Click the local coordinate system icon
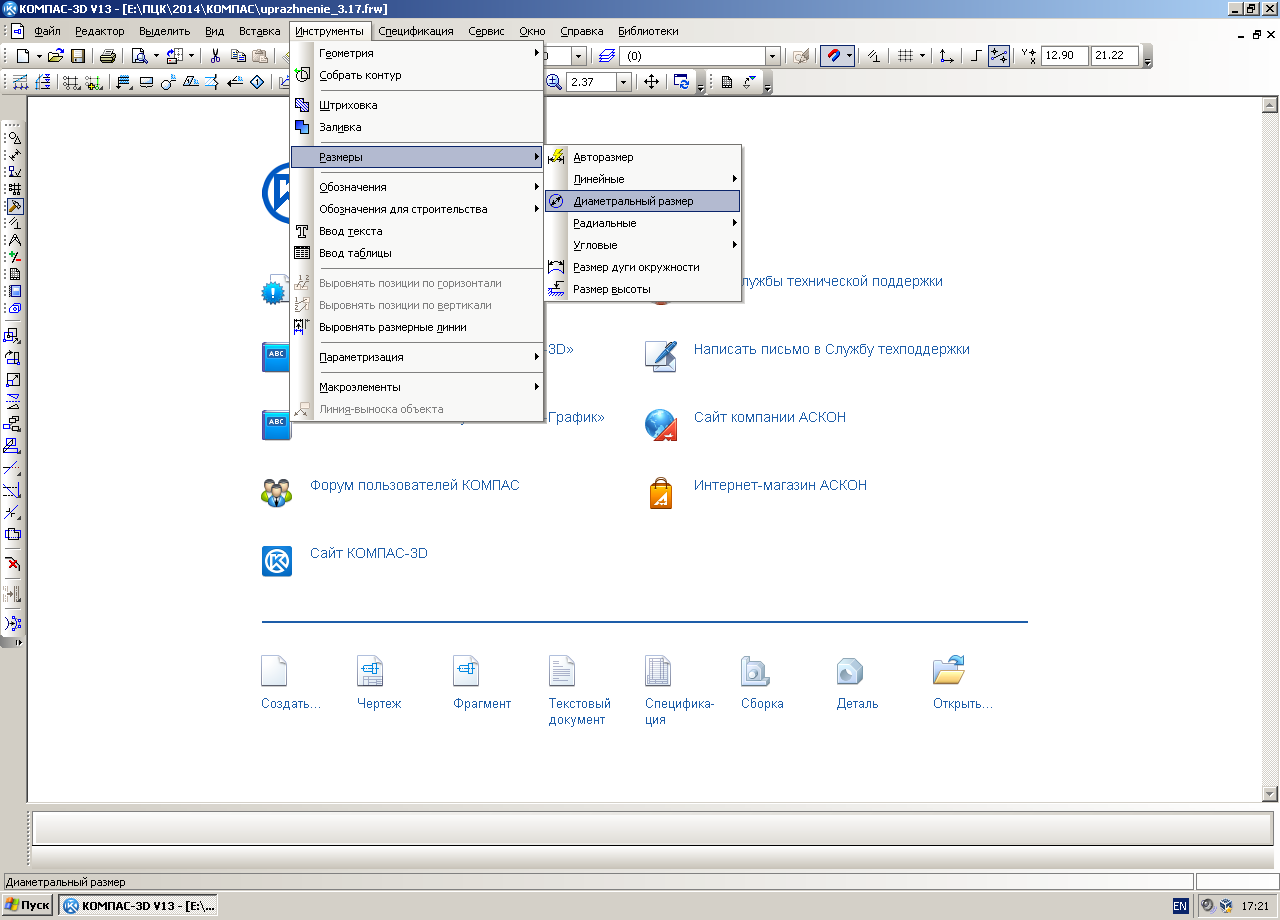This screenshot has height=920, width=1280. click(947, 56)
